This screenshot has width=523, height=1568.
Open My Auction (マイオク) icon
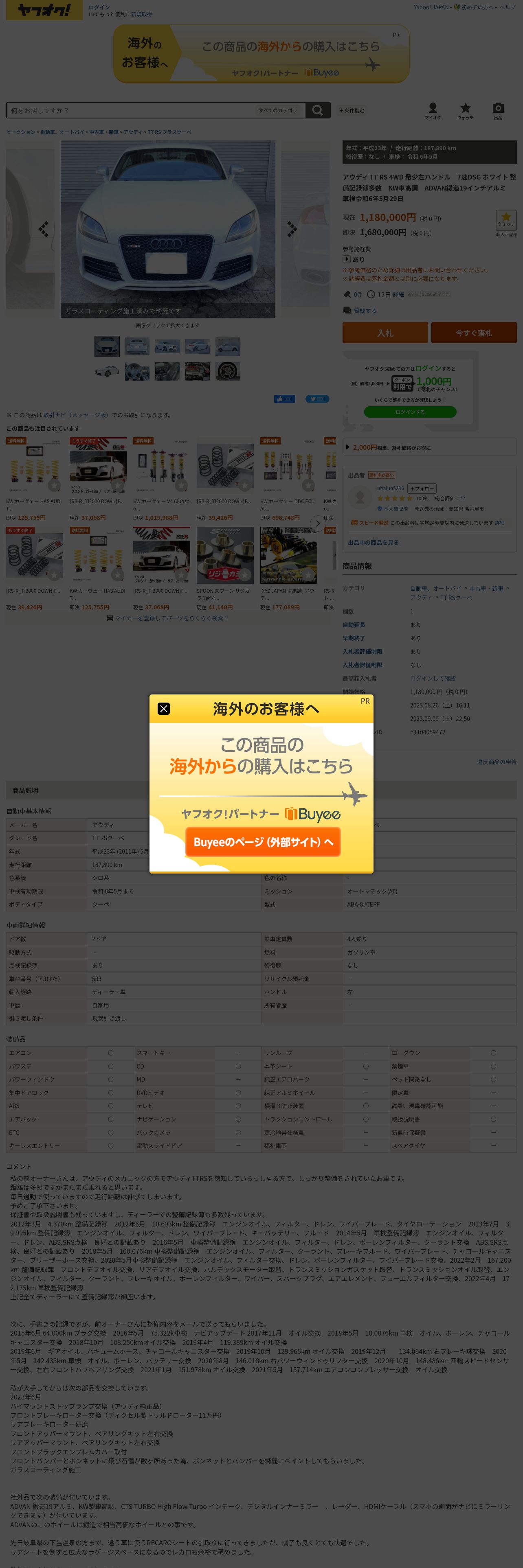click(433, 111)
